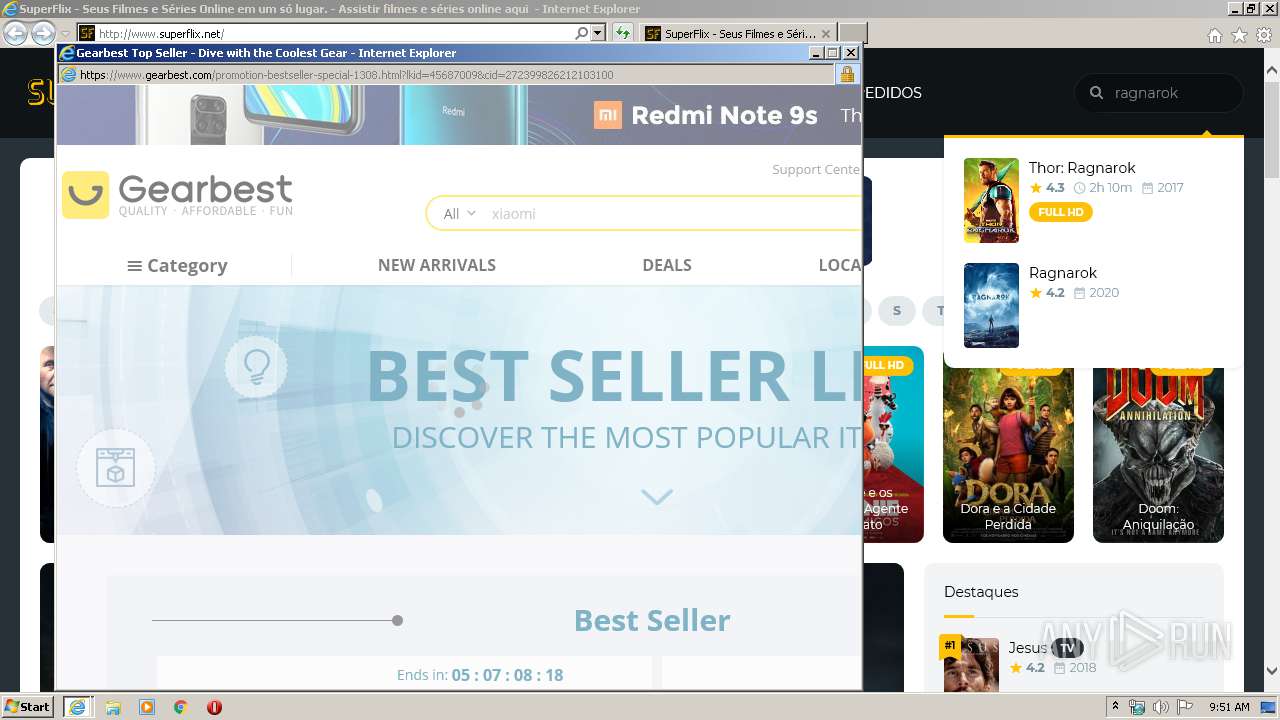Click the network tray icon
This screenshot has height=720, width=1280.
coord(1138,707)
